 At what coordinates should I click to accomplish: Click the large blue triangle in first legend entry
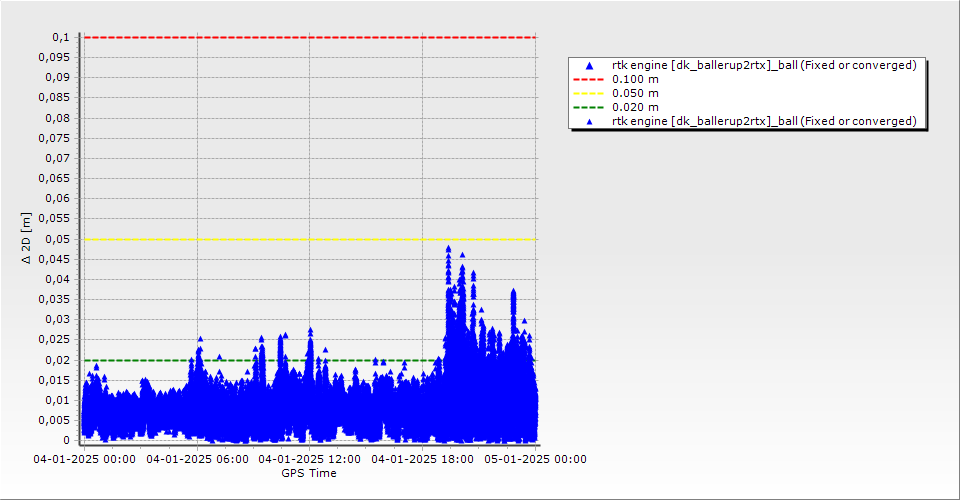(x=589, y=65)
